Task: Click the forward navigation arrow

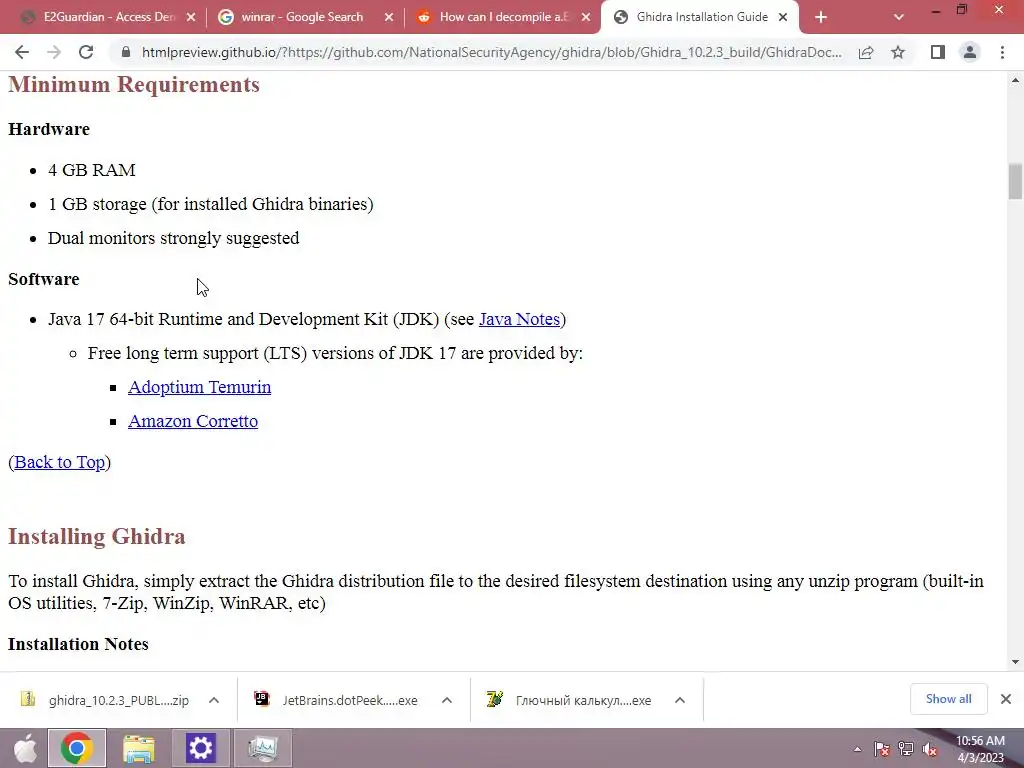Action: tap(54, 52)
